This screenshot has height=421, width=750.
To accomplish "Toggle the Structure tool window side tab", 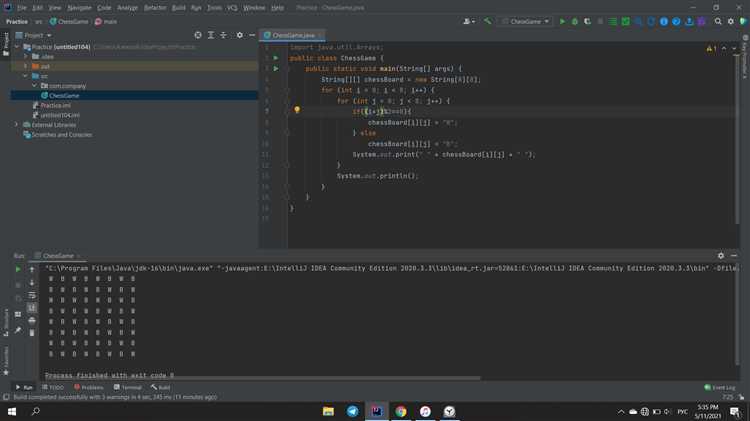I will pos(5,319).
